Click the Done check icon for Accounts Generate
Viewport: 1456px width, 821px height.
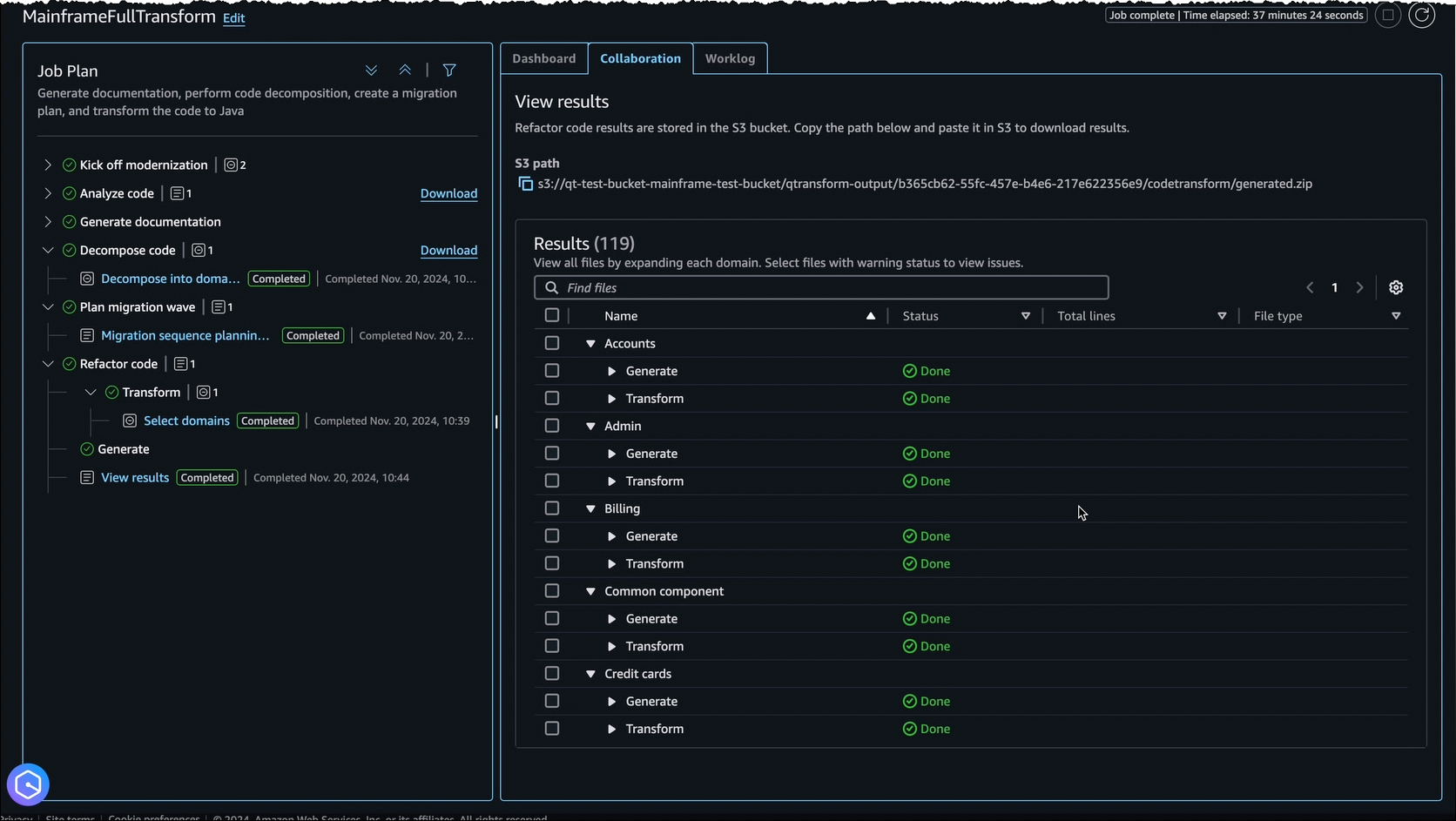910,371
